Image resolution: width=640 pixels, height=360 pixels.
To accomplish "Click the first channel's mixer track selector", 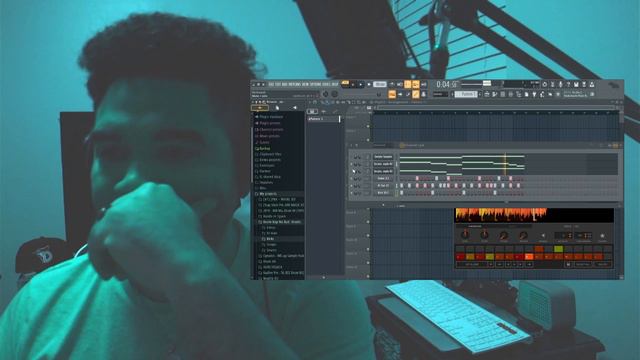I will [367, 157].
